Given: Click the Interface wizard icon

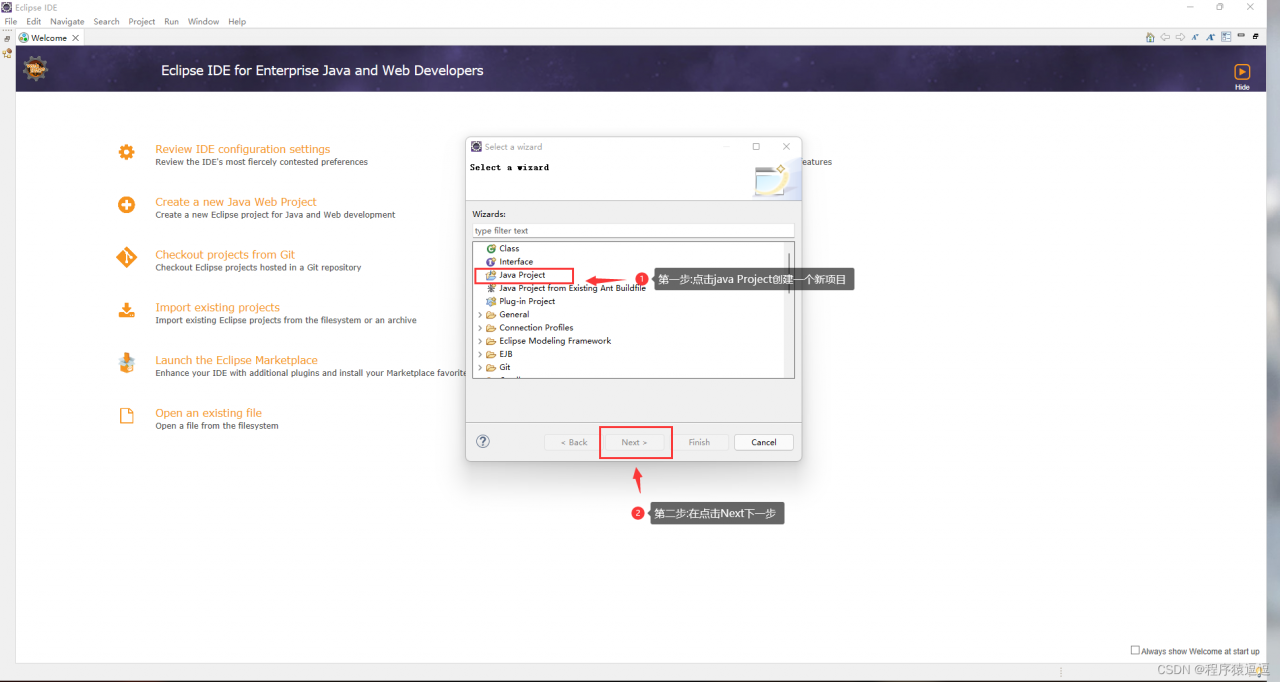Looking at the screenshot, I should (x=491, y=261).
